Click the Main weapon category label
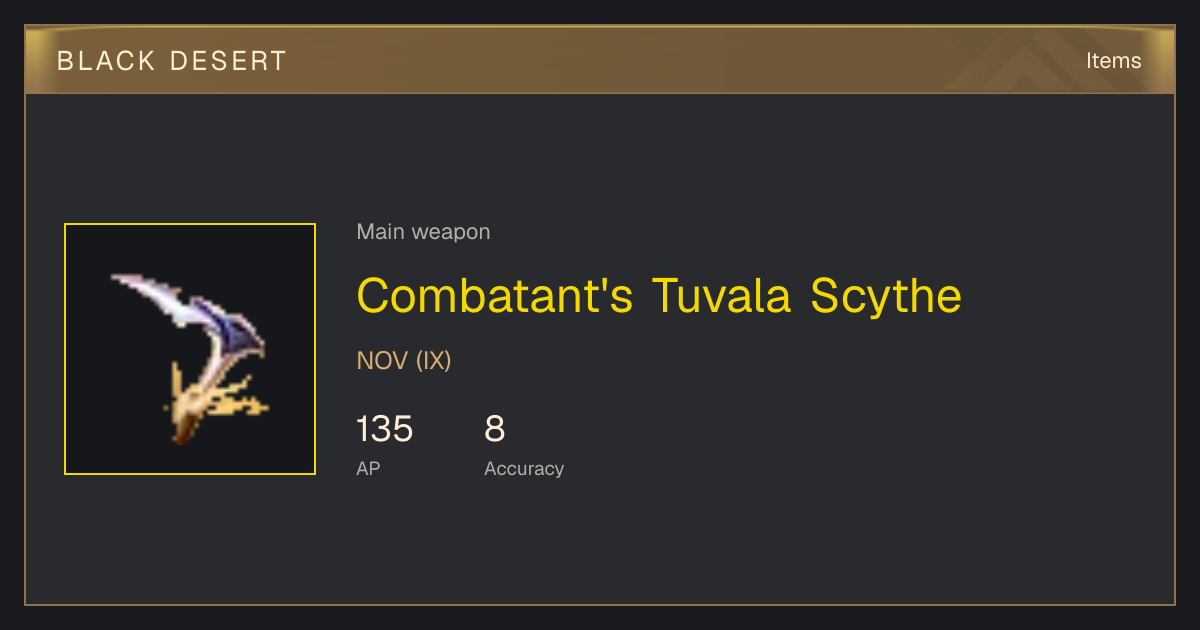This screenshot has width=1200, height=630. [423, 232]
